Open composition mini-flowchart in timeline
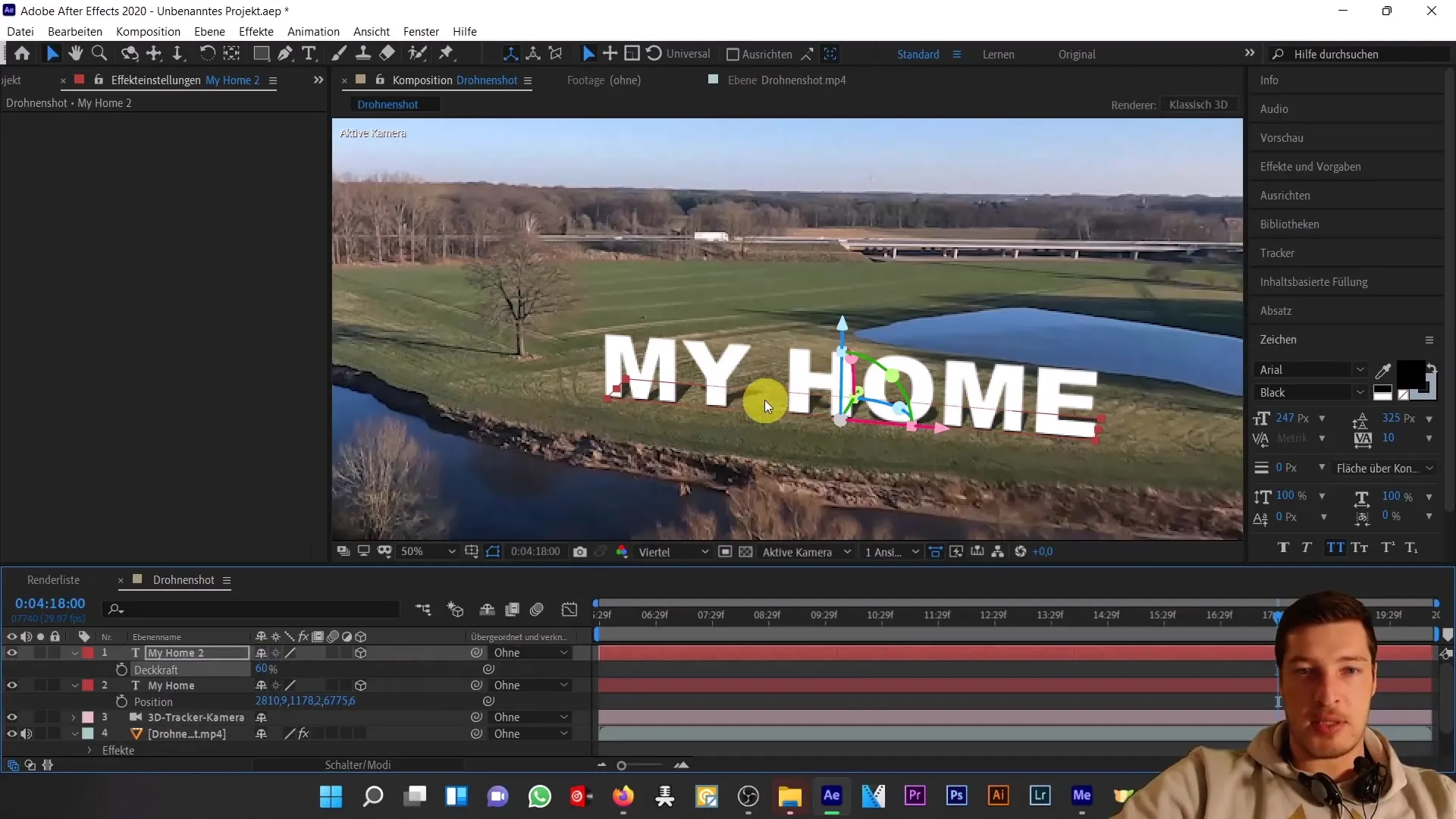This screenshot has height=819, width=1456. [x=423, y=609]
